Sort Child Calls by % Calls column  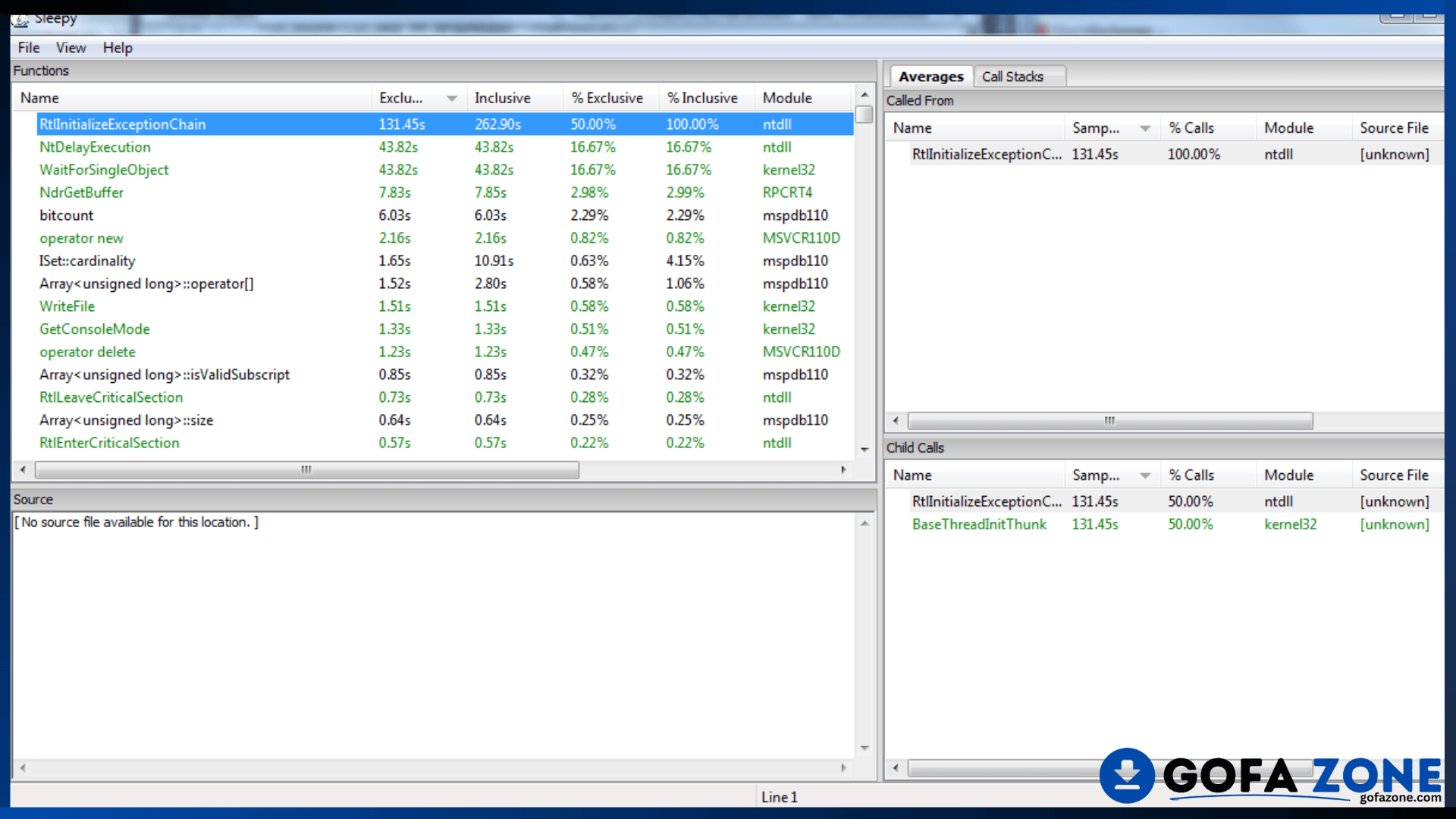1208,475
